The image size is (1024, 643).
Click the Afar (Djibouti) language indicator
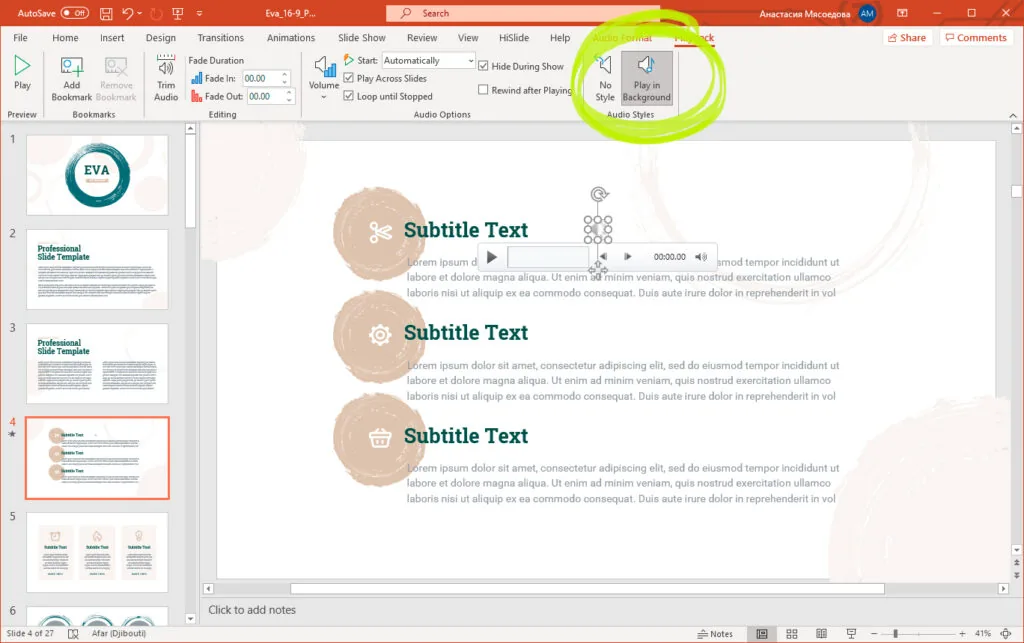tap(119, 633)
